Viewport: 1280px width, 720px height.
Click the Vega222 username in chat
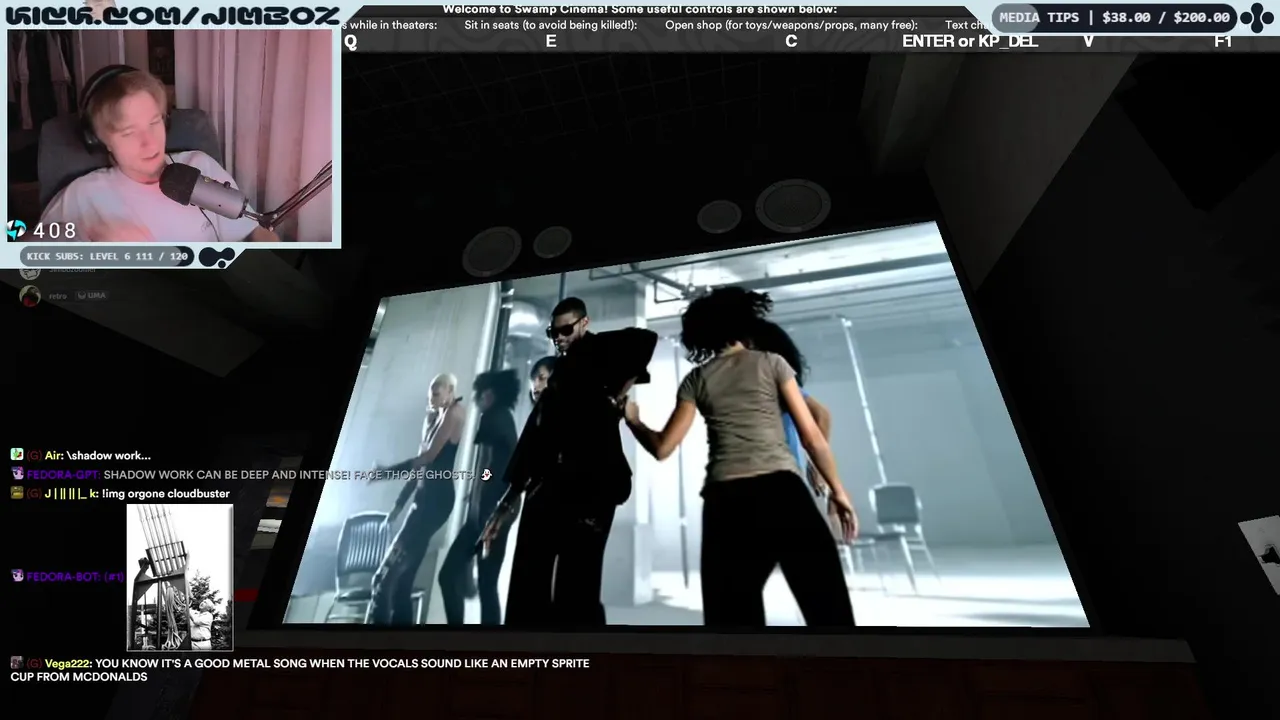[67, 663]
